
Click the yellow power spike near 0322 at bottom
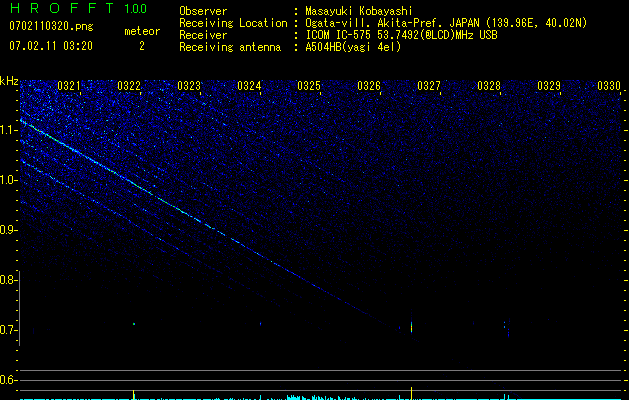point(134,394)
